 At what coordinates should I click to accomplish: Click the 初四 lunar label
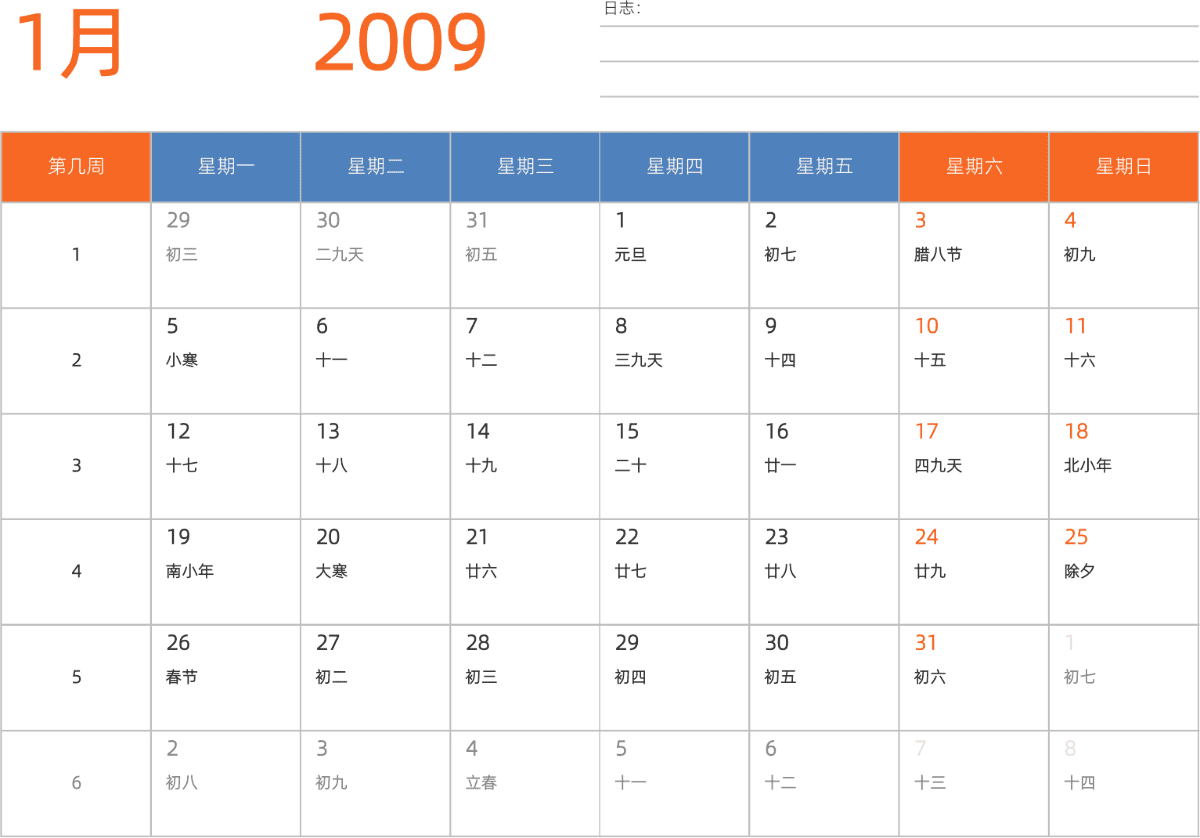(631, 678)
